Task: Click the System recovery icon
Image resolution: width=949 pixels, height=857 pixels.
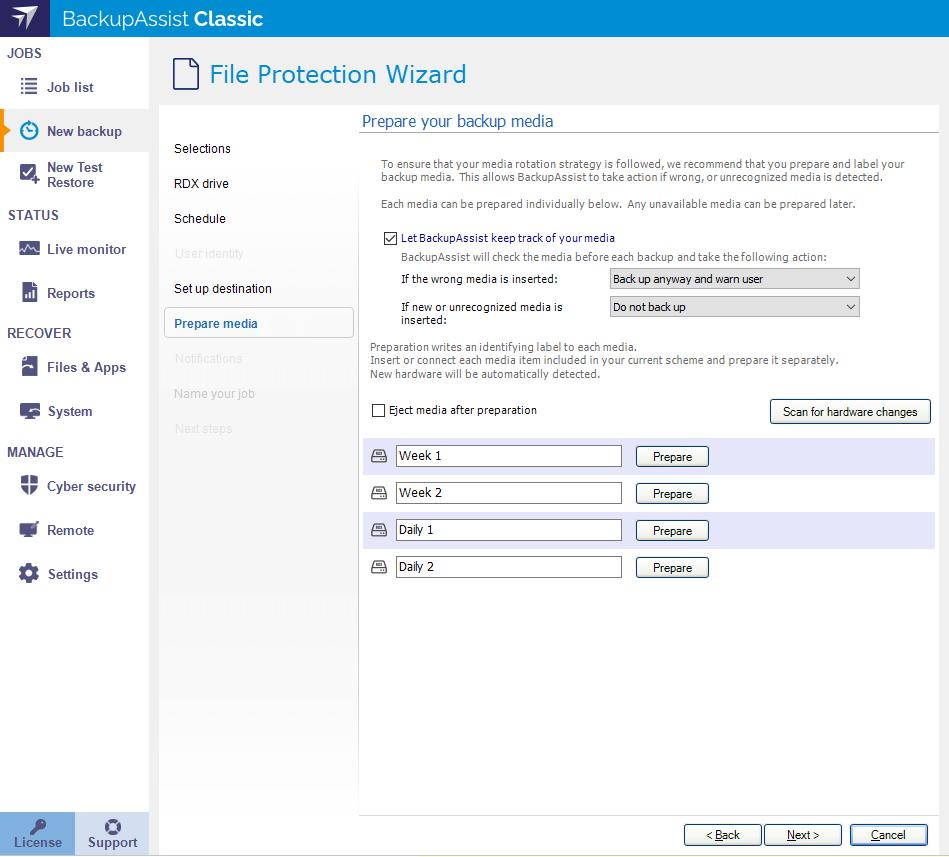Action: (29, 411)
